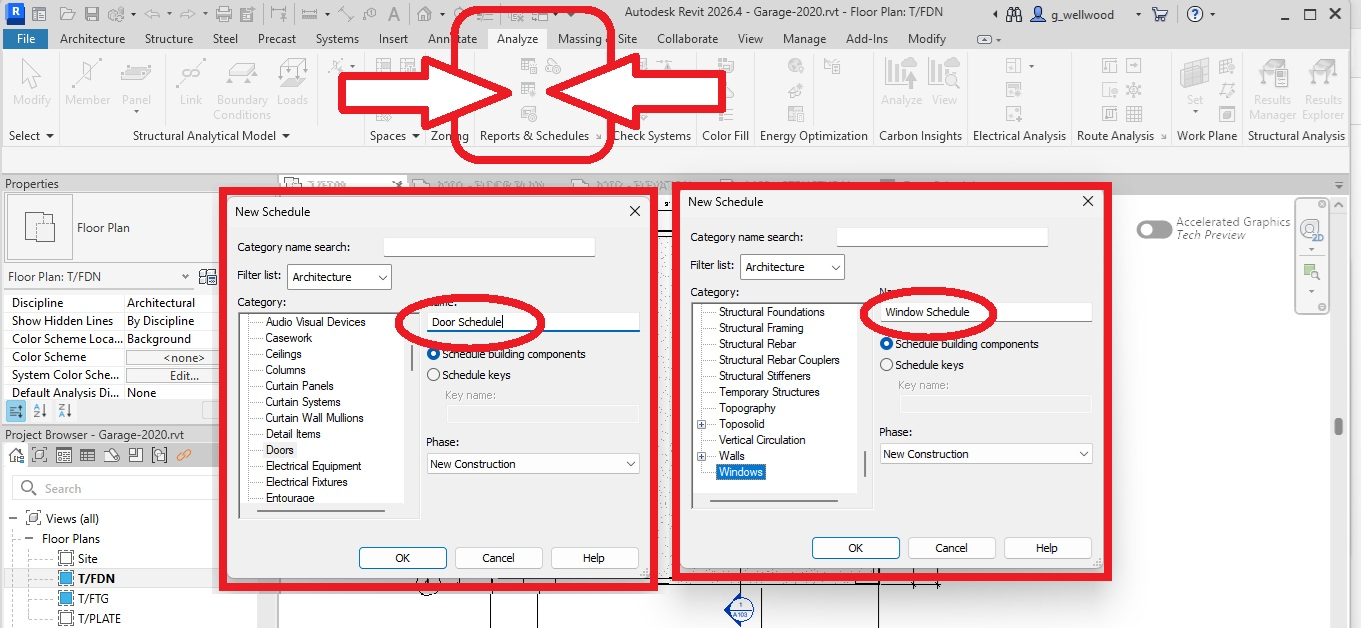This screenshot has width=1361, height=628.
Task: Click Cancel in the Door Schedule dialog
Action: point(498,558)
